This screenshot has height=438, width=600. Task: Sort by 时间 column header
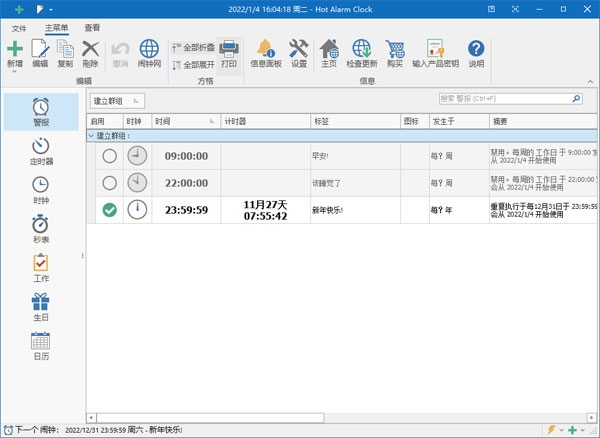[x=186, y=122]
